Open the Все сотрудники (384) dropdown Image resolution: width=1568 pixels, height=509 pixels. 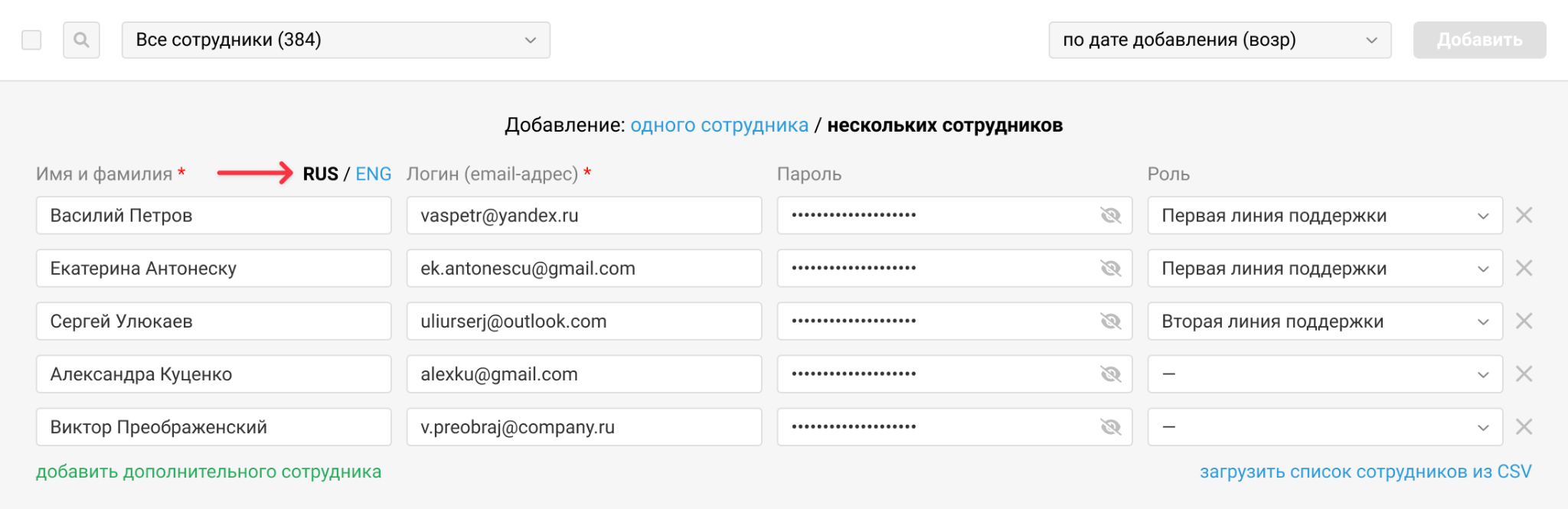[x=335, y=40]
